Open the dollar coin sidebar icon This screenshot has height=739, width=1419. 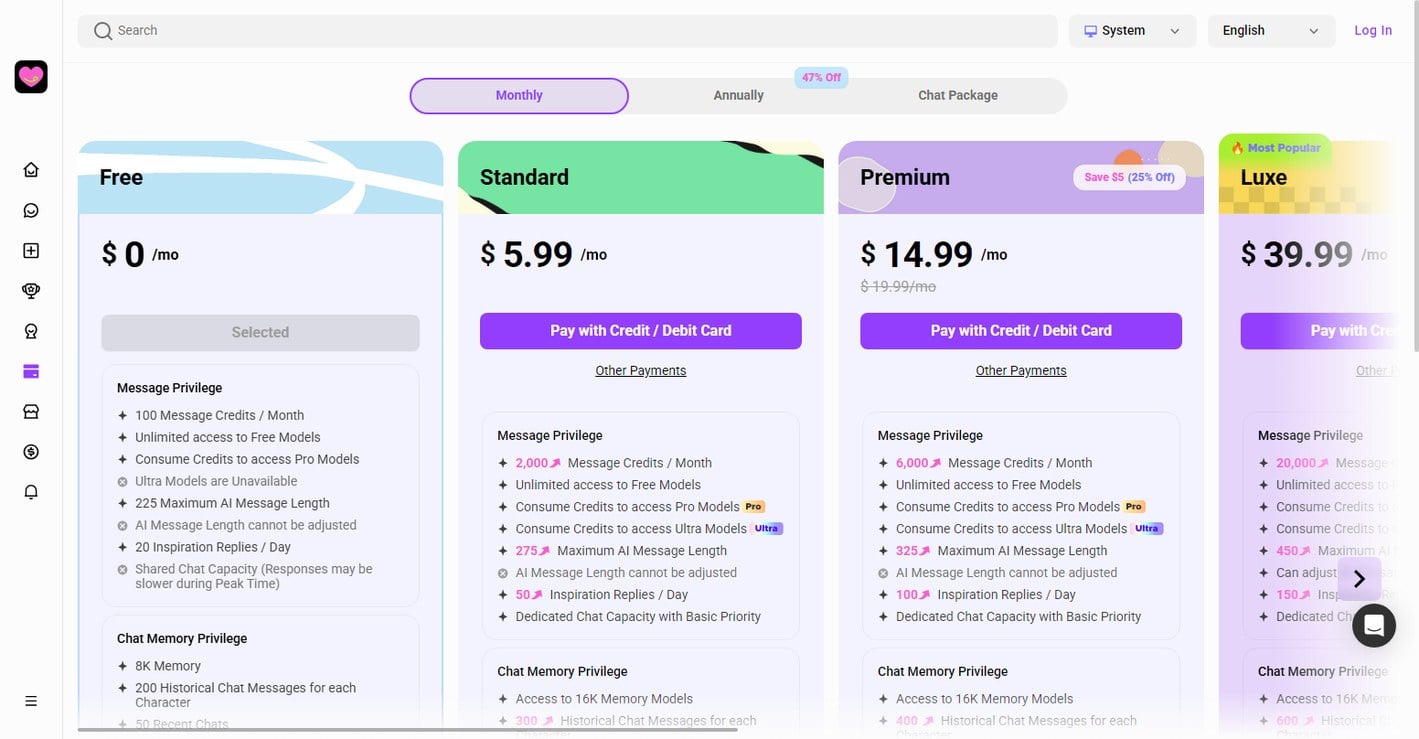click(31, 452)
